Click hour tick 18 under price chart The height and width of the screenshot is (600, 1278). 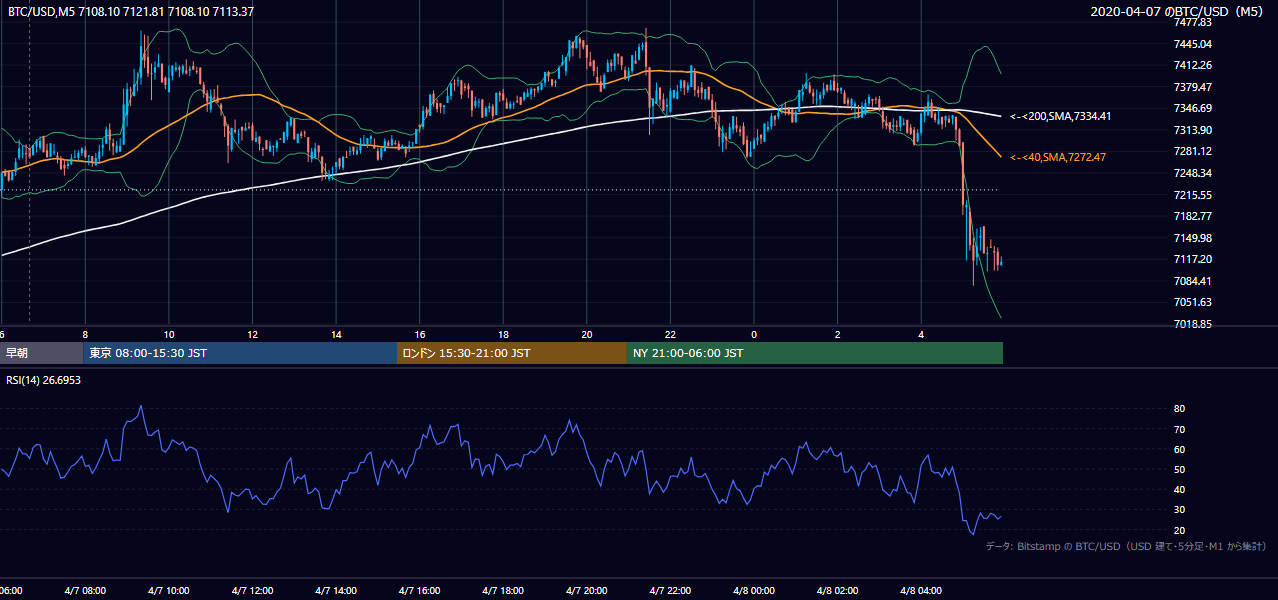coord(504,334)
